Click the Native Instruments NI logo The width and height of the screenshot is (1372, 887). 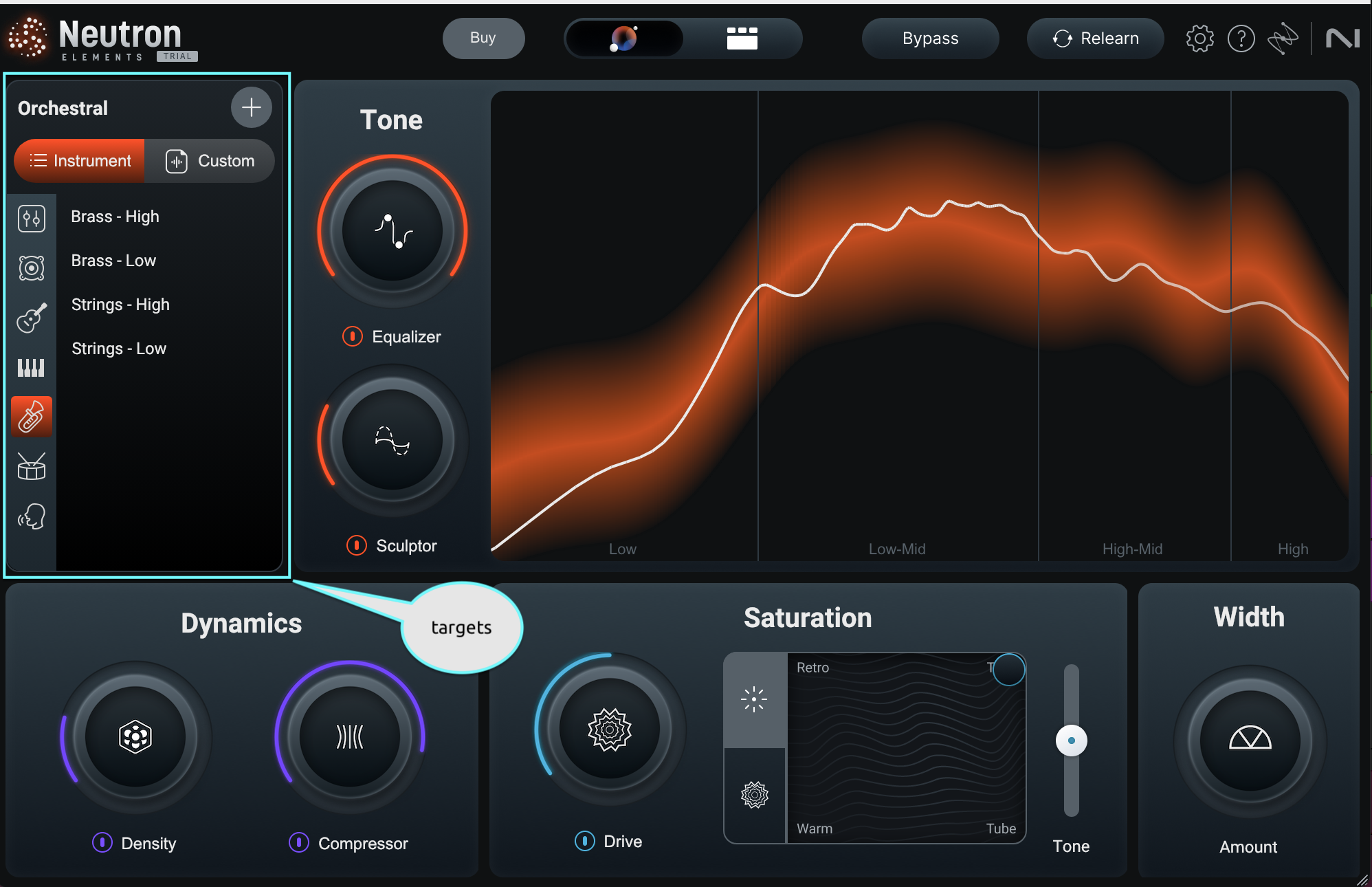[x=1342, y=39]
